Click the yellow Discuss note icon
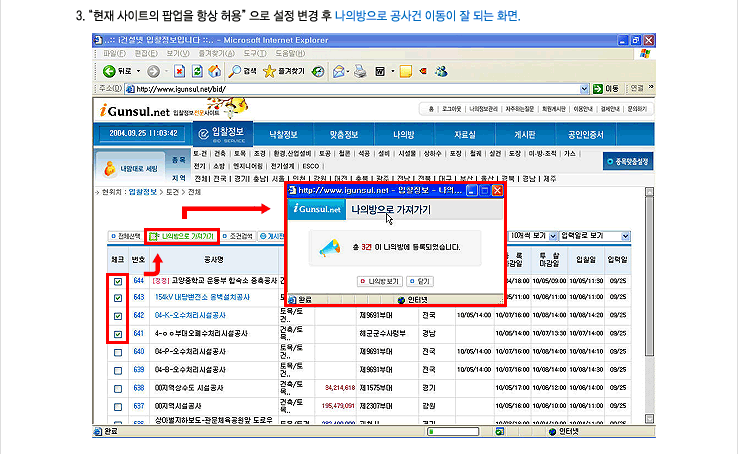The height and width of the screenshot is (454, 738). [406, 72]
